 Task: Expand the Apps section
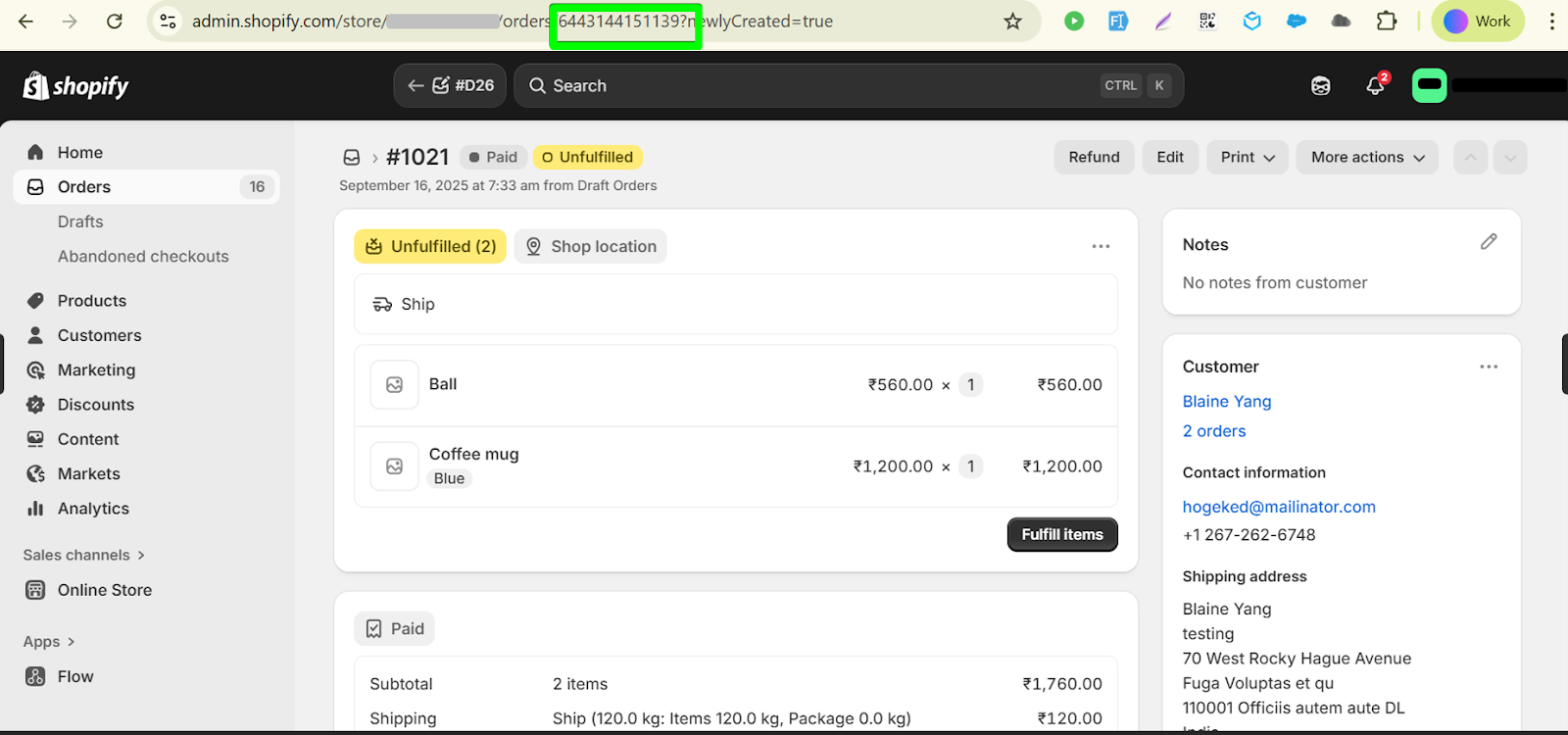pos(49,642)
